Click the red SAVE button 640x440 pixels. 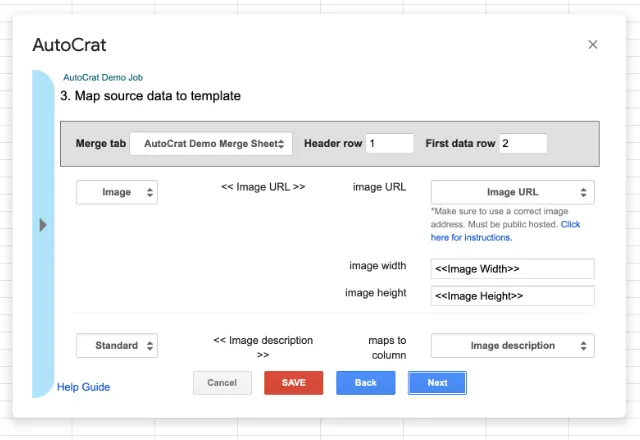point(293,383)
